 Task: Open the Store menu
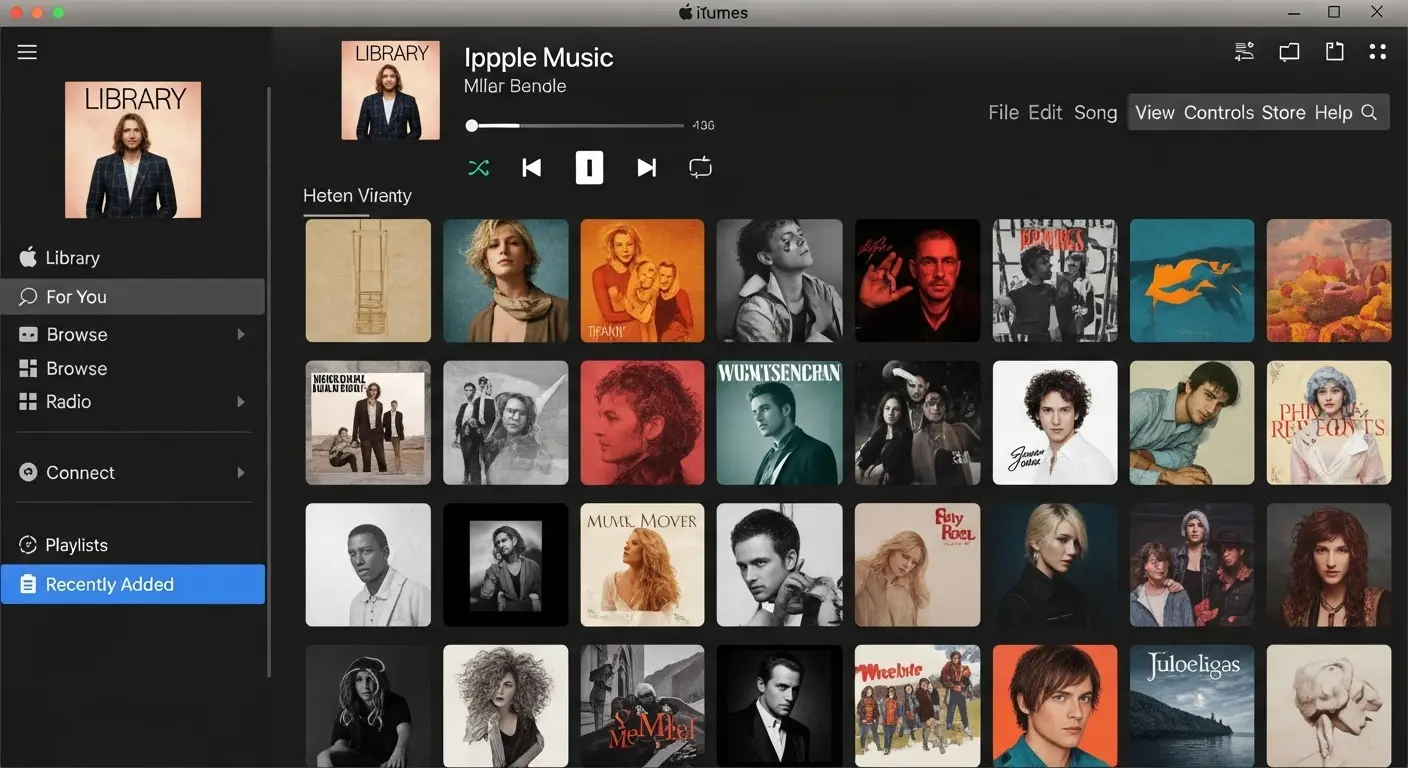(1283, 113)
